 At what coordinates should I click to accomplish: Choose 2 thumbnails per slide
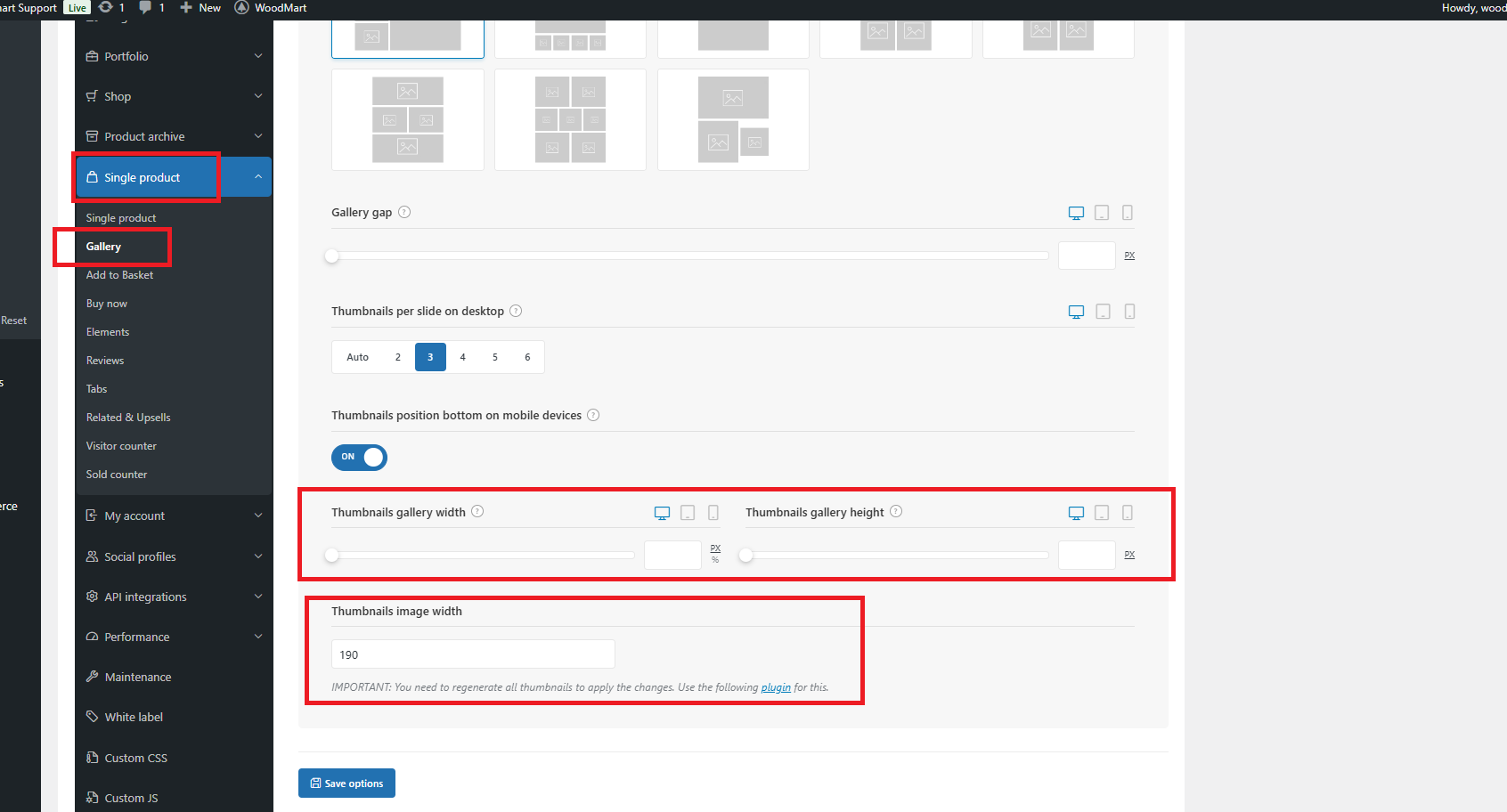coord(398,357)
